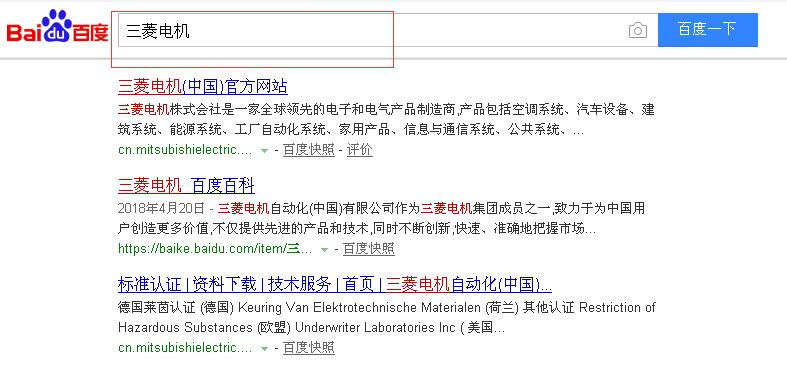This screenshot has width=787, height=367.
Task: Expand the dropdown arrow beside baike.baidu.com URL
Action: [x=324, y=249]
